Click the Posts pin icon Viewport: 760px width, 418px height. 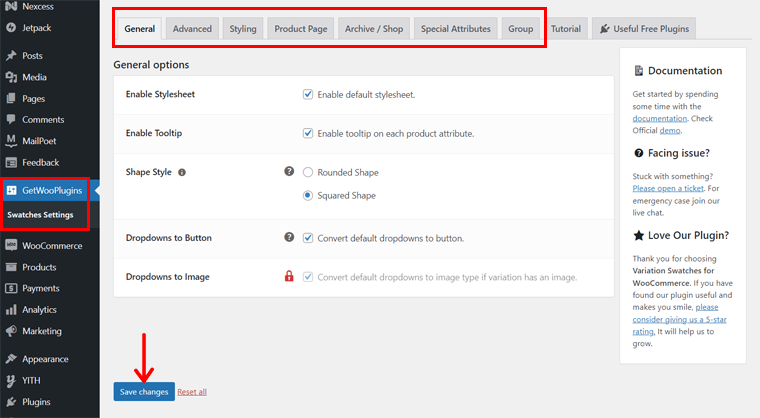(11, 56)
